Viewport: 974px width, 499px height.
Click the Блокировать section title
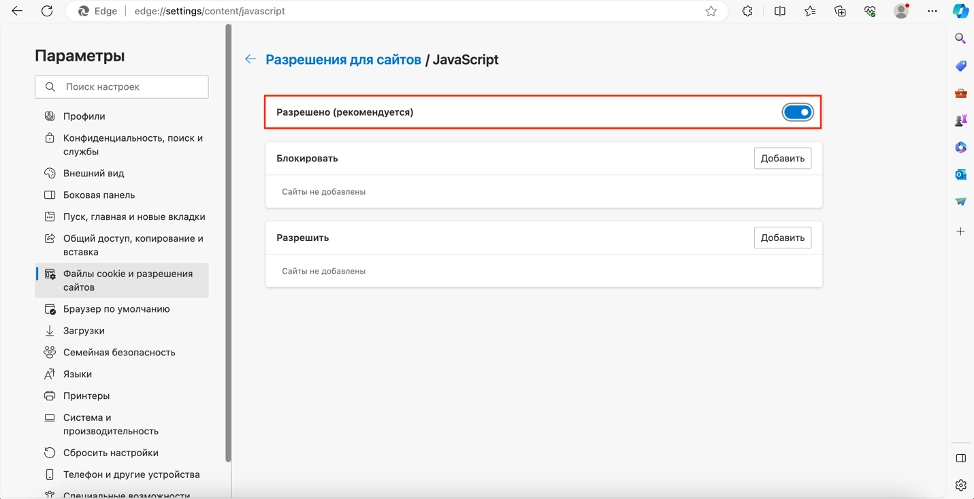click(x=307, y=158)
